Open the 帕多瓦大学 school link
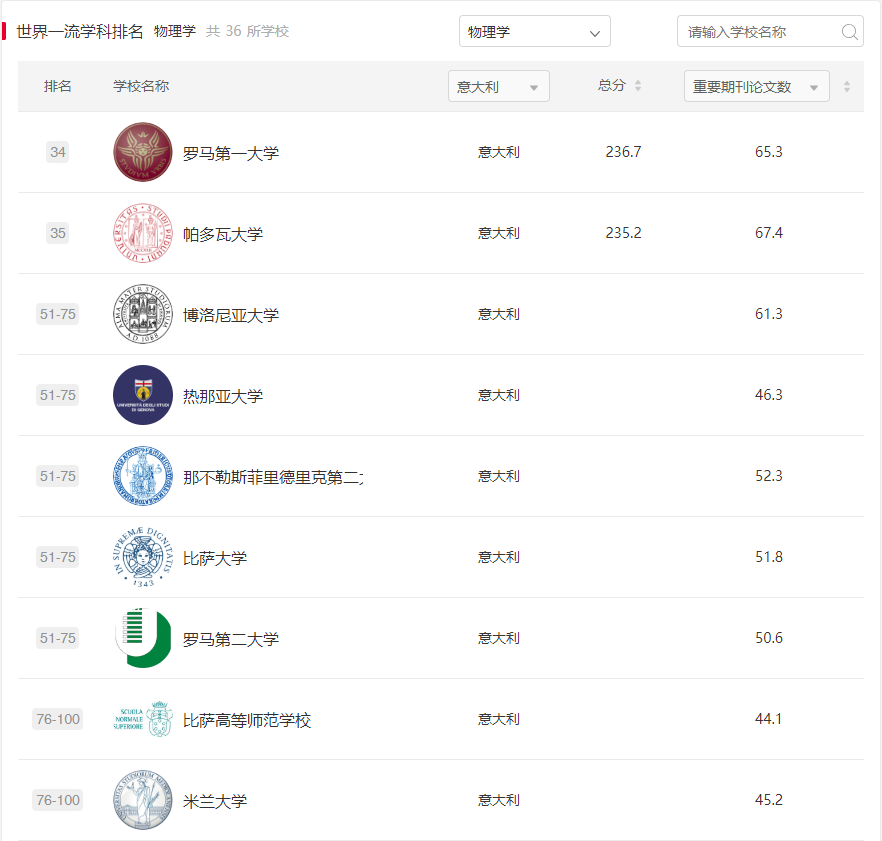Viewport: 882px width, 841px height. coord(223,234)
